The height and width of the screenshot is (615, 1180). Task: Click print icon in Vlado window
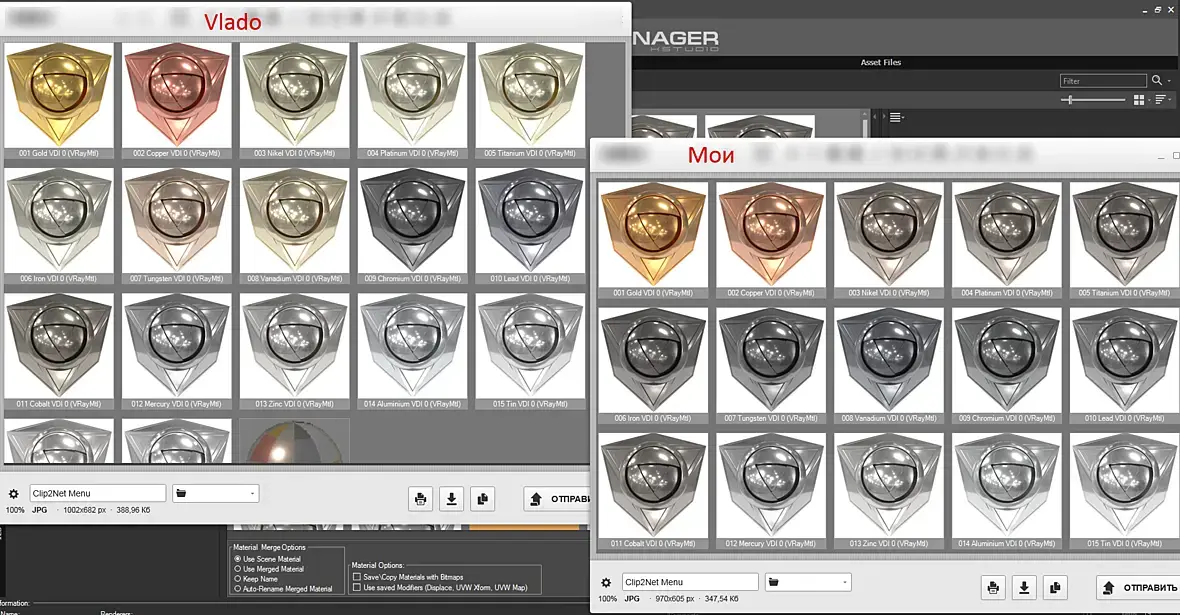tap(421, 498)
